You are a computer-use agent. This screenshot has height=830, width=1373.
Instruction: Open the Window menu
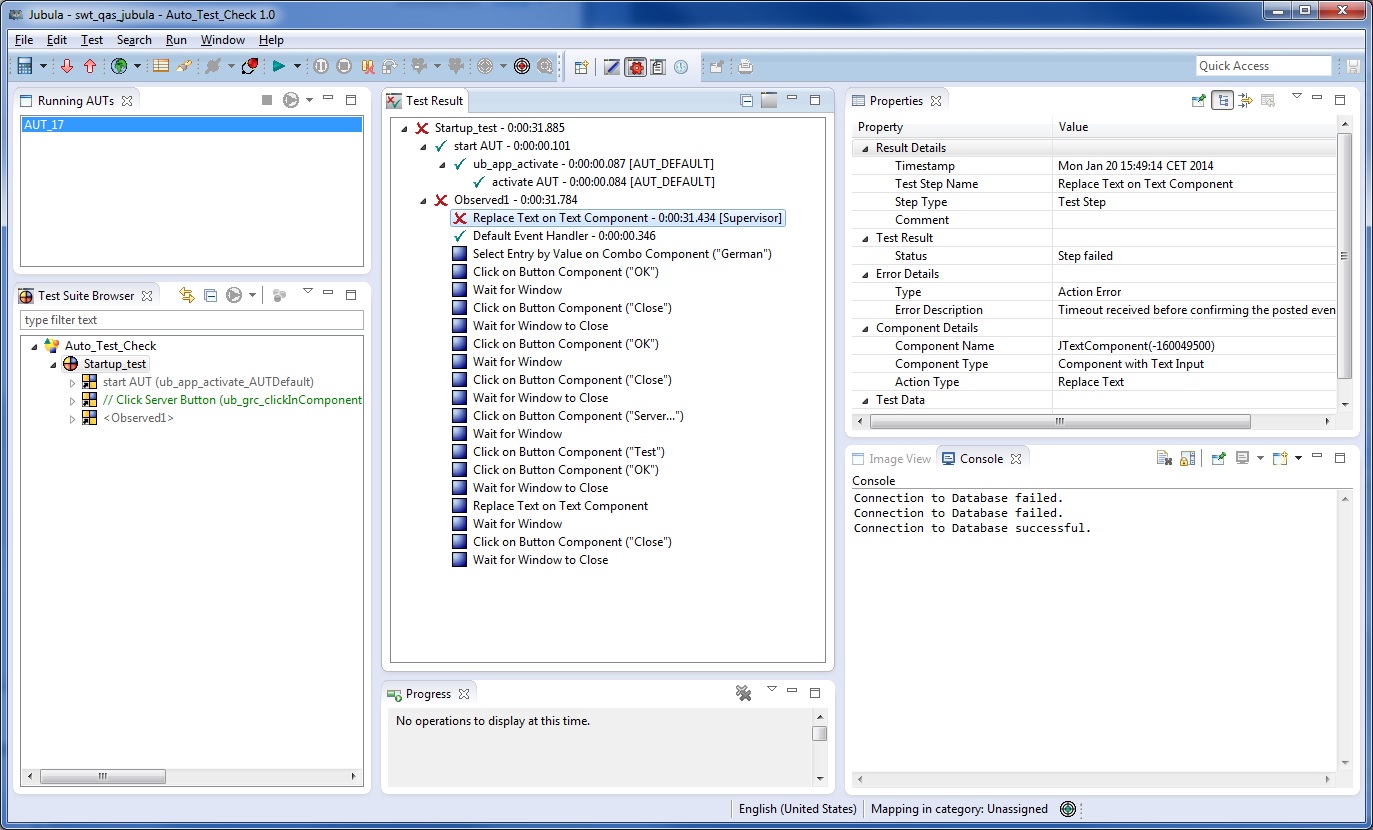click(223, 40)
